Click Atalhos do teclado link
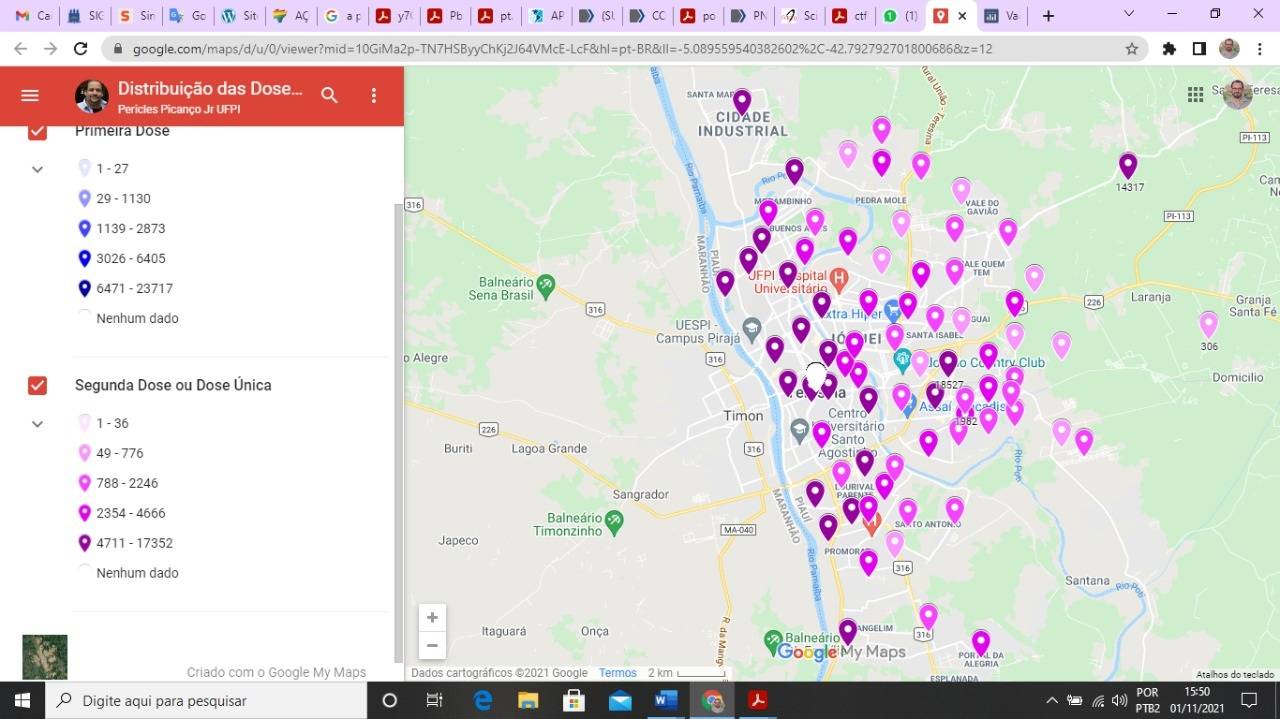 (1235, 674)
